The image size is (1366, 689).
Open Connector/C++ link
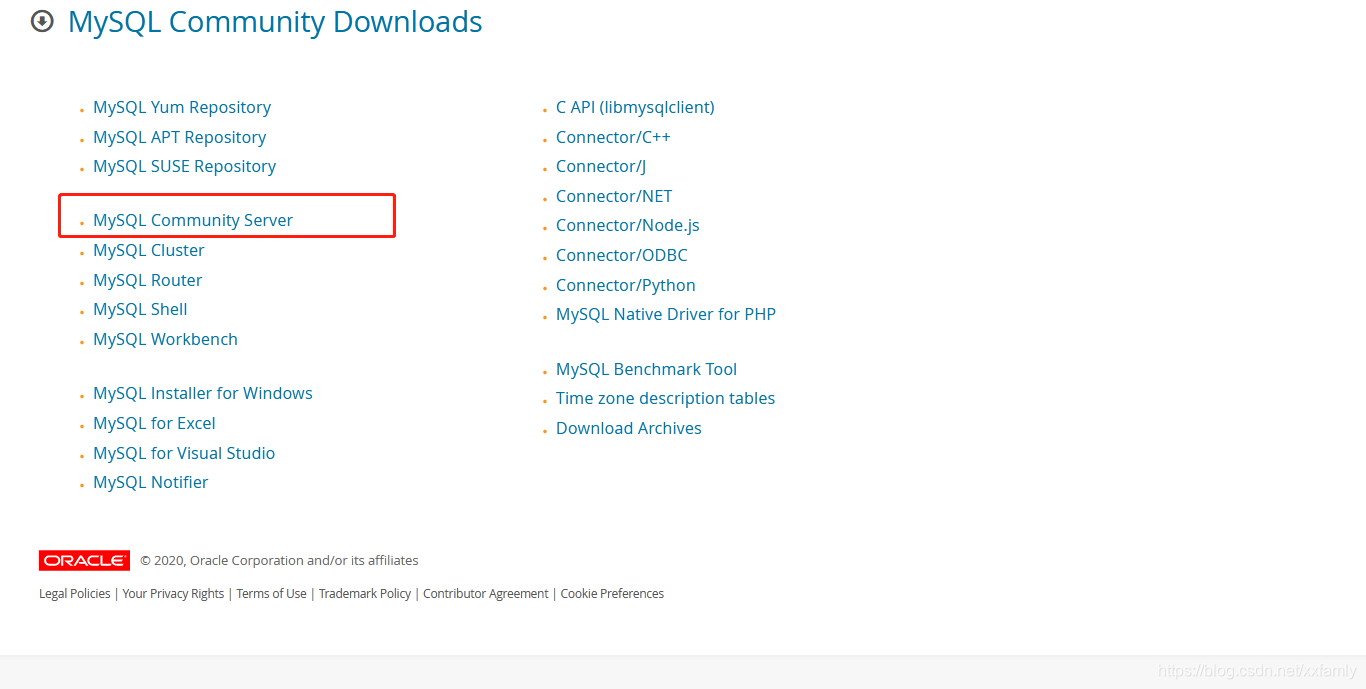pos(613,137)
